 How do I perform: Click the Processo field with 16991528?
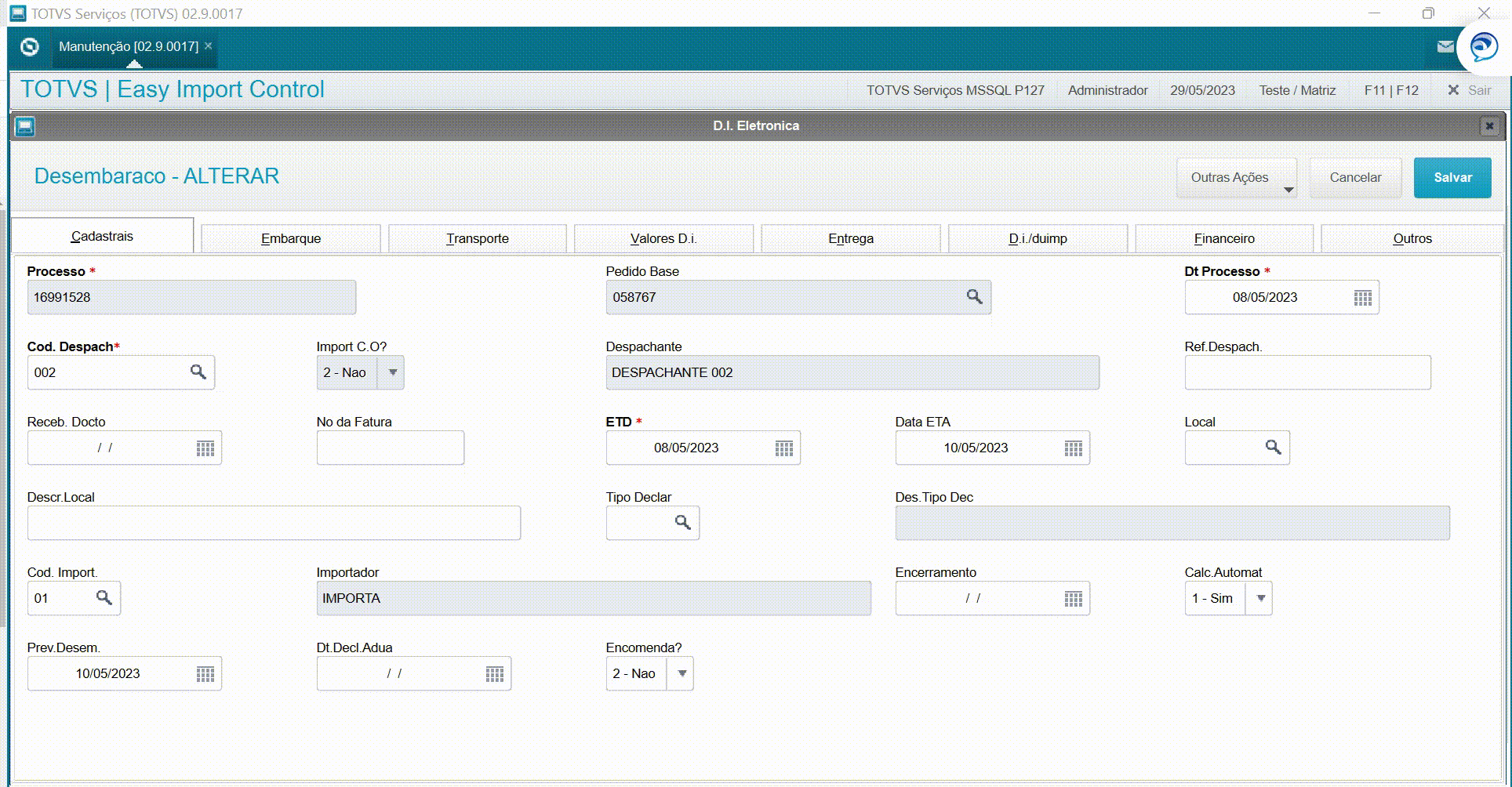pos(191,297)
